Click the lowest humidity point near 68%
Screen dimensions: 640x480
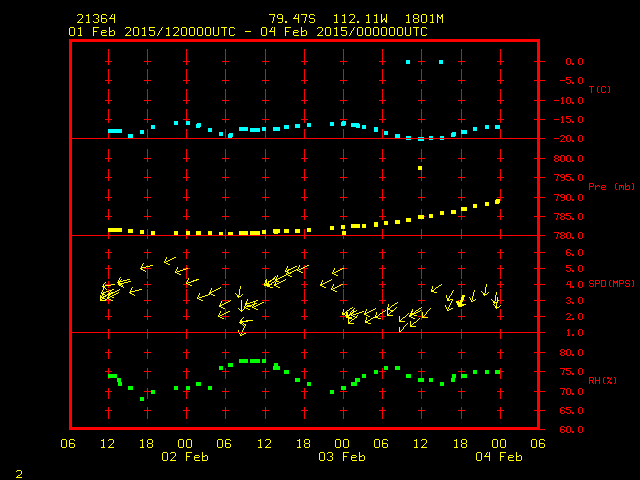click(x=142, y=399)
